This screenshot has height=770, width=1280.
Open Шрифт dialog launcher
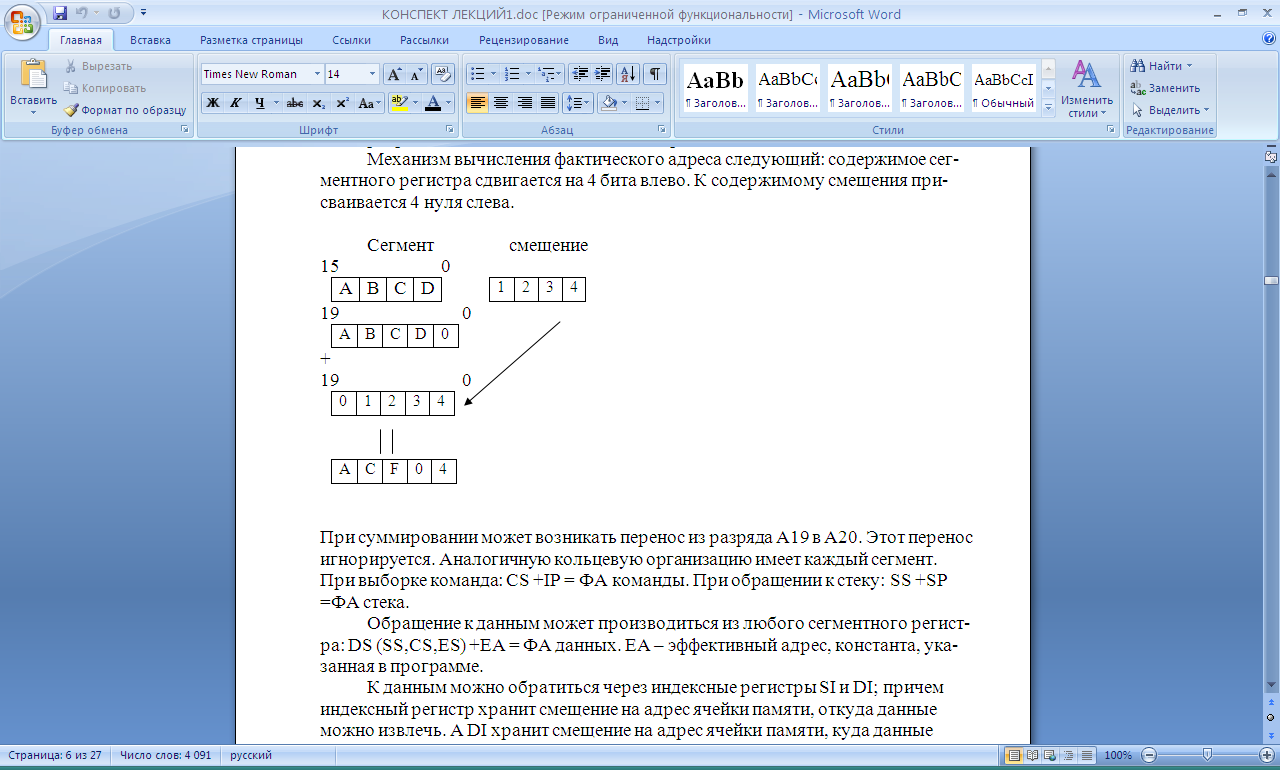[x=451, y=130]
